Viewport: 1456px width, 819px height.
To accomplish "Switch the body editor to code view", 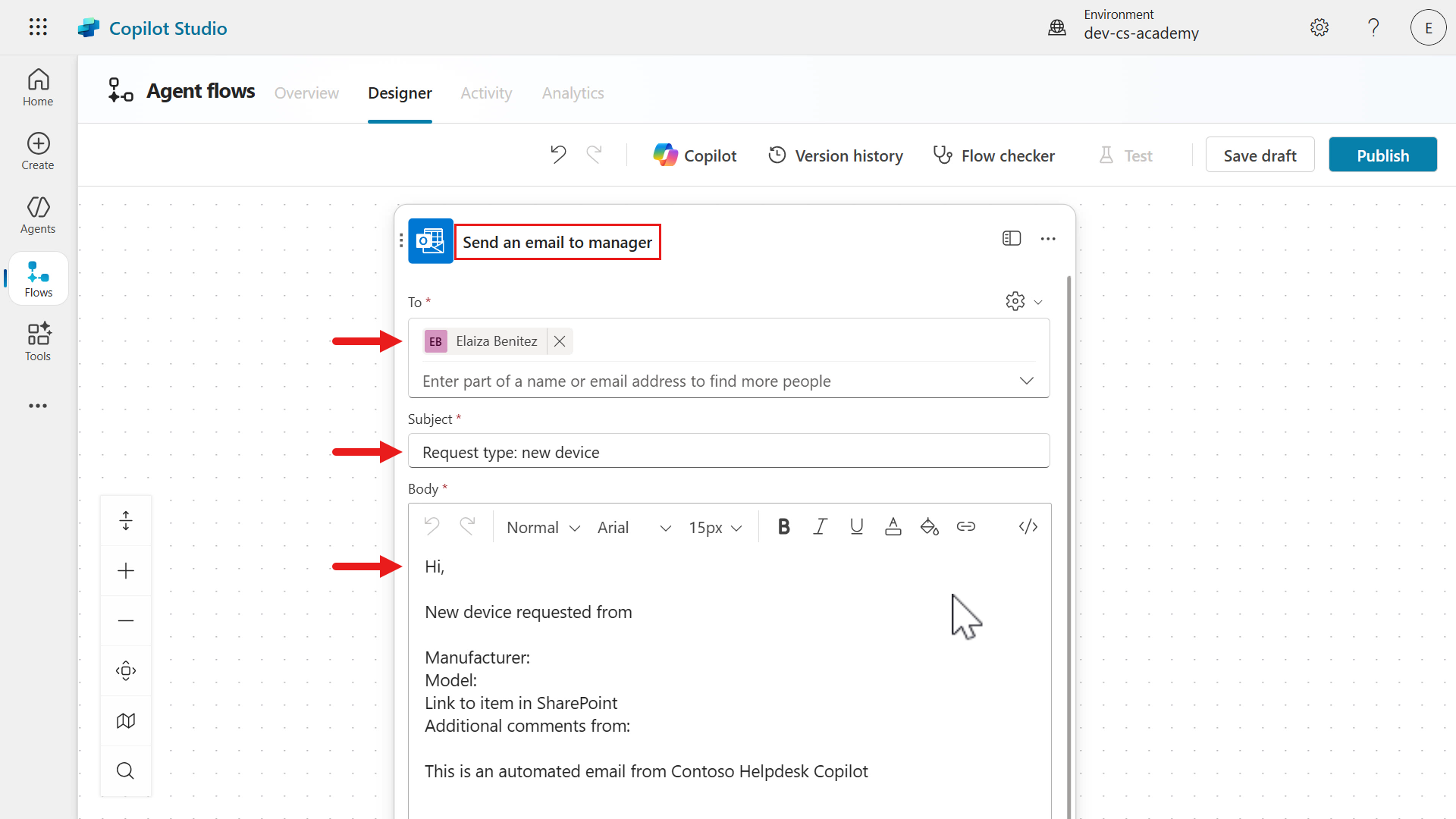I will [x=1028, y=527].
